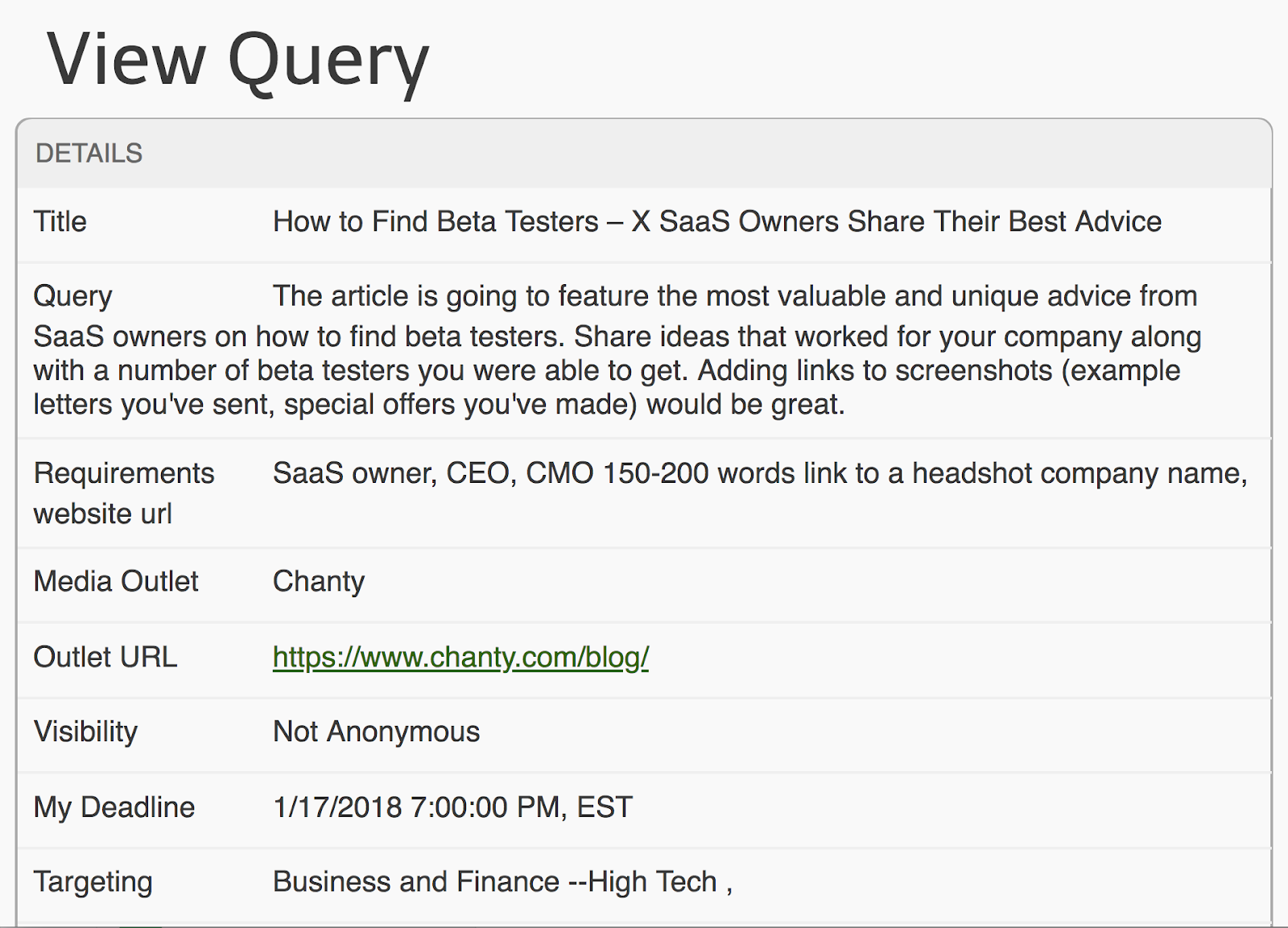This screenshot has height=928, width=1288.
Task: Select the Business and Finance targeting value
Action: click(x=503, y=882)
